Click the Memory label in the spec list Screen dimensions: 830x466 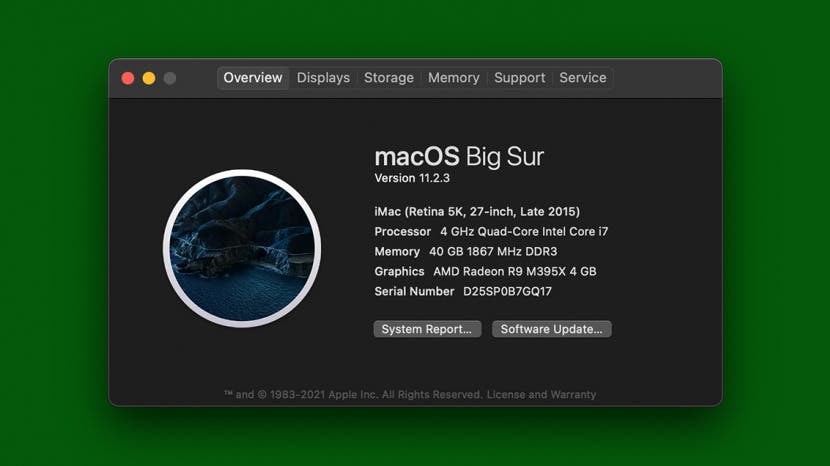click(397, 252)
